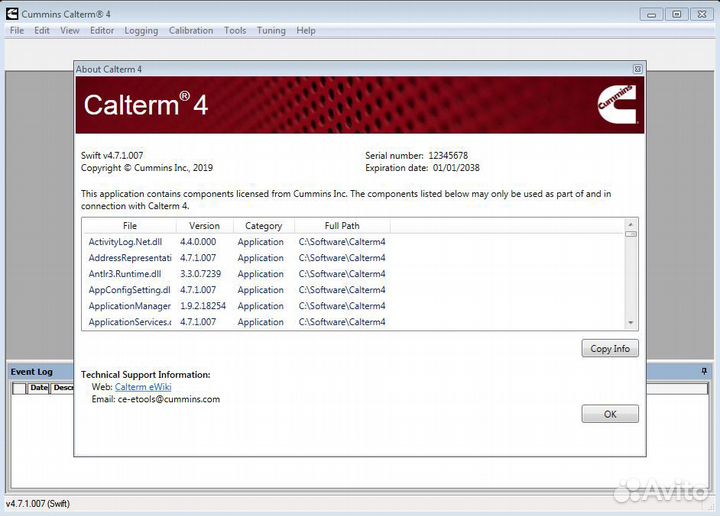This screenshot has height=516, width=720.
Task: Sort list by Category column header
Action: click(x=263, y=226)
